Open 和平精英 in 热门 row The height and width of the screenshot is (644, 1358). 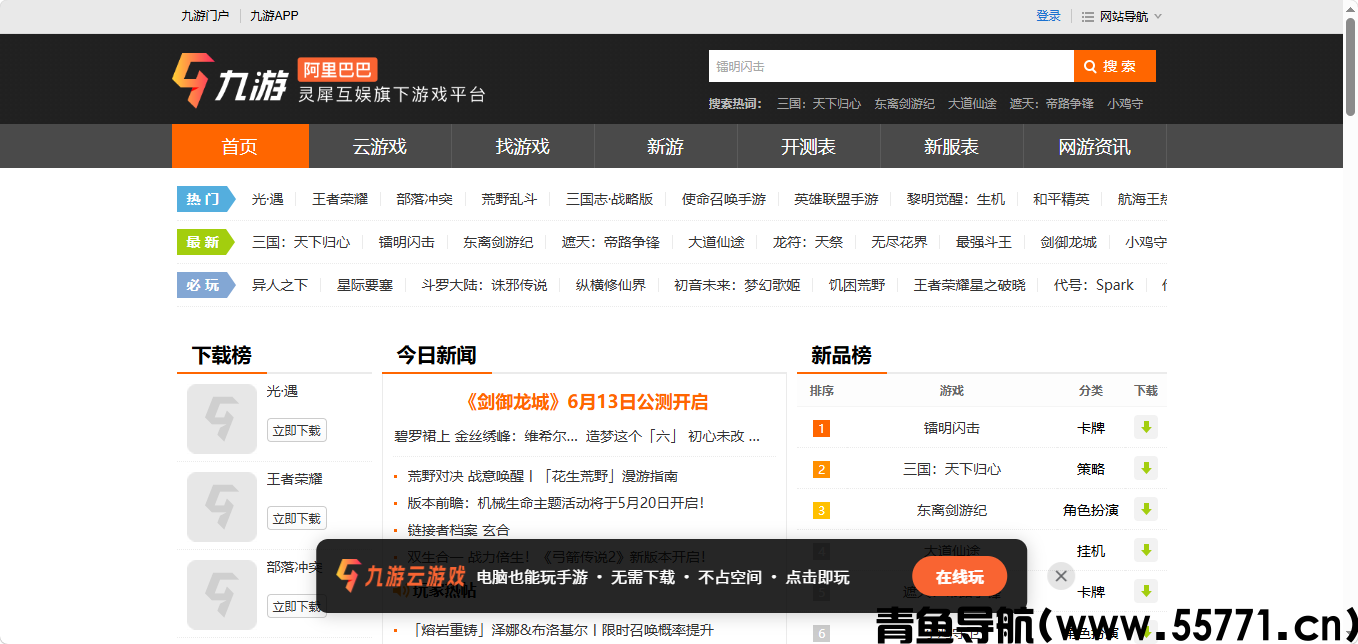(x=1061, y=199)
